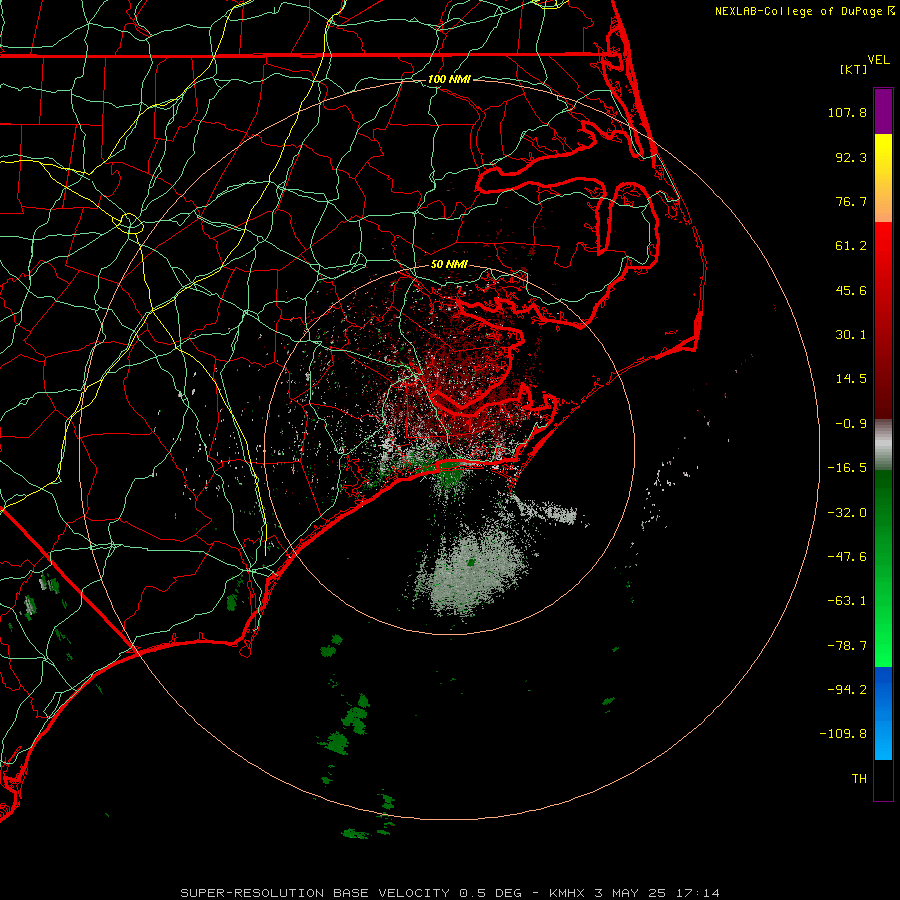The image size is (900, 900).
Task: Select the -78.7 velocity legend value
Action: coord(847,646)
